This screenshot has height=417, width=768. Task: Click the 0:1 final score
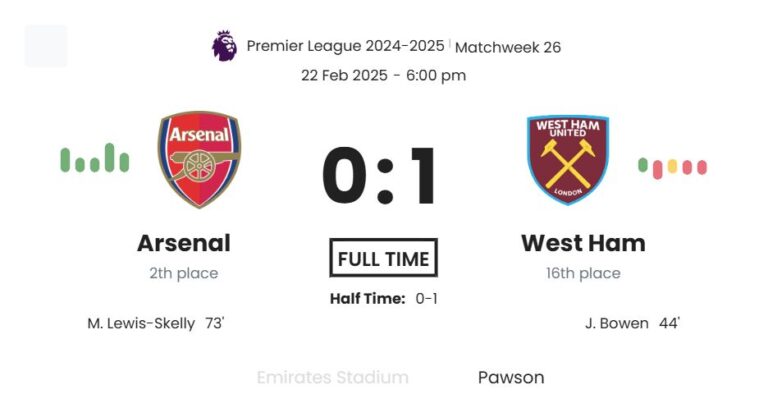(381, 178)
